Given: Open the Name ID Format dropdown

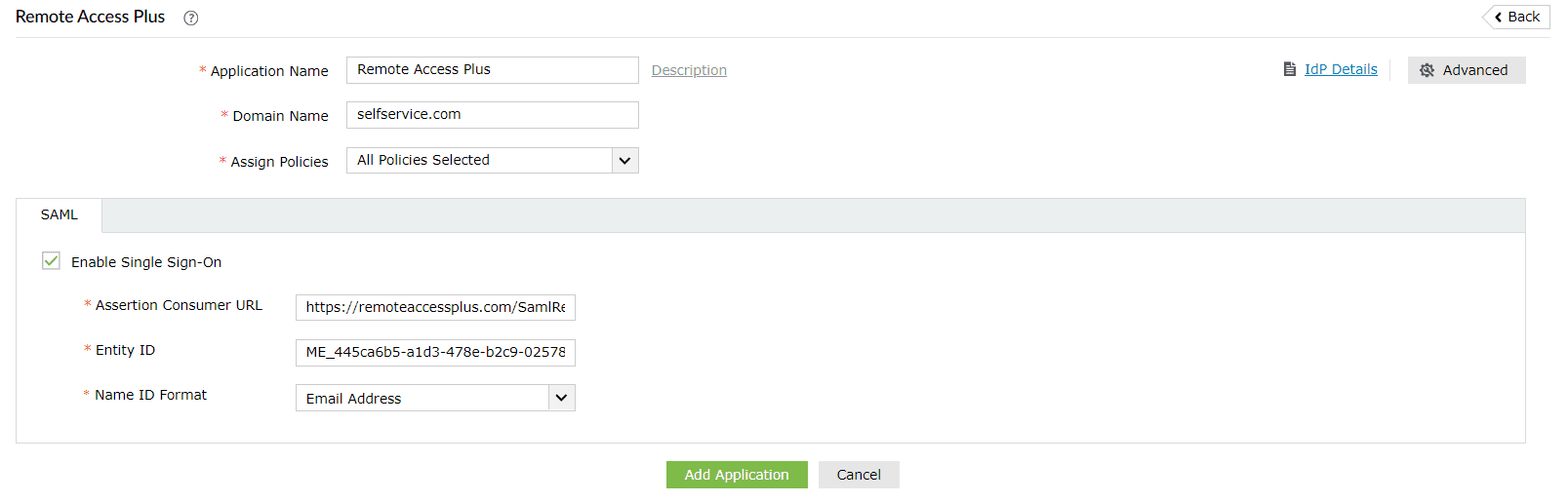Looking at the screenshot, I should (560, 398).
